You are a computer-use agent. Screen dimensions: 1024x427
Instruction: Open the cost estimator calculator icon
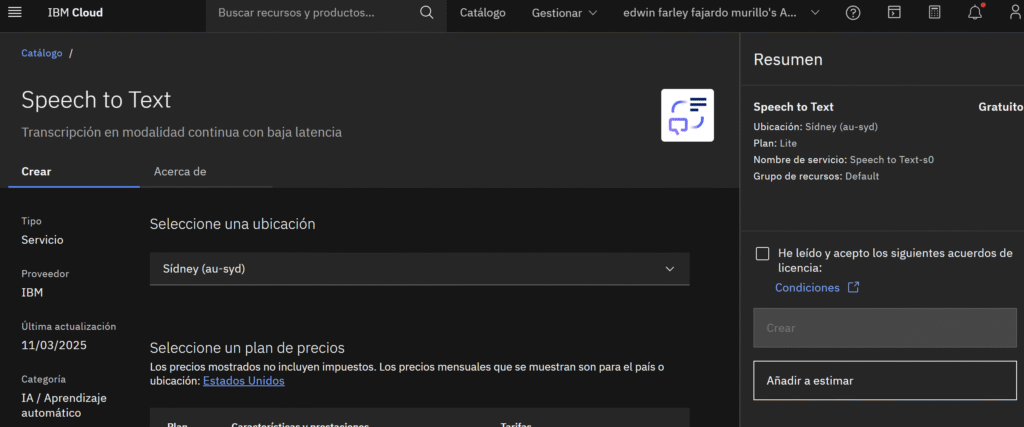934,13
